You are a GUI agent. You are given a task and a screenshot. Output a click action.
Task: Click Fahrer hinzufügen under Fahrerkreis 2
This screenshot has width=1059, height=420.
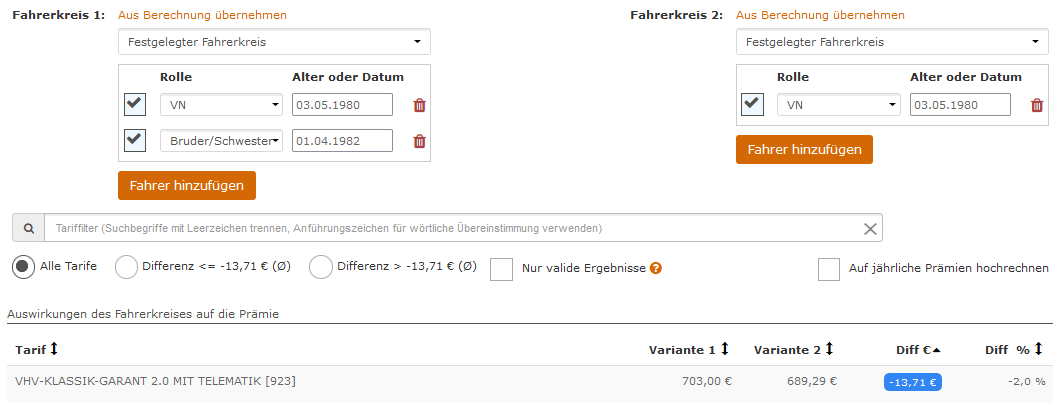804,149
